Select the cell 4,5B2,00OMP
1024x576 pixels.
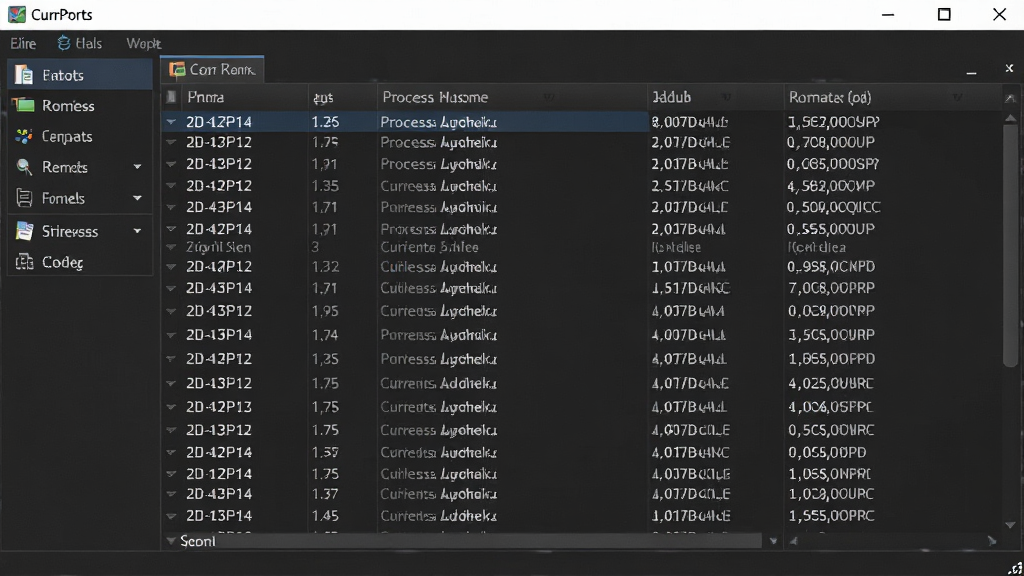coord(830,186)
